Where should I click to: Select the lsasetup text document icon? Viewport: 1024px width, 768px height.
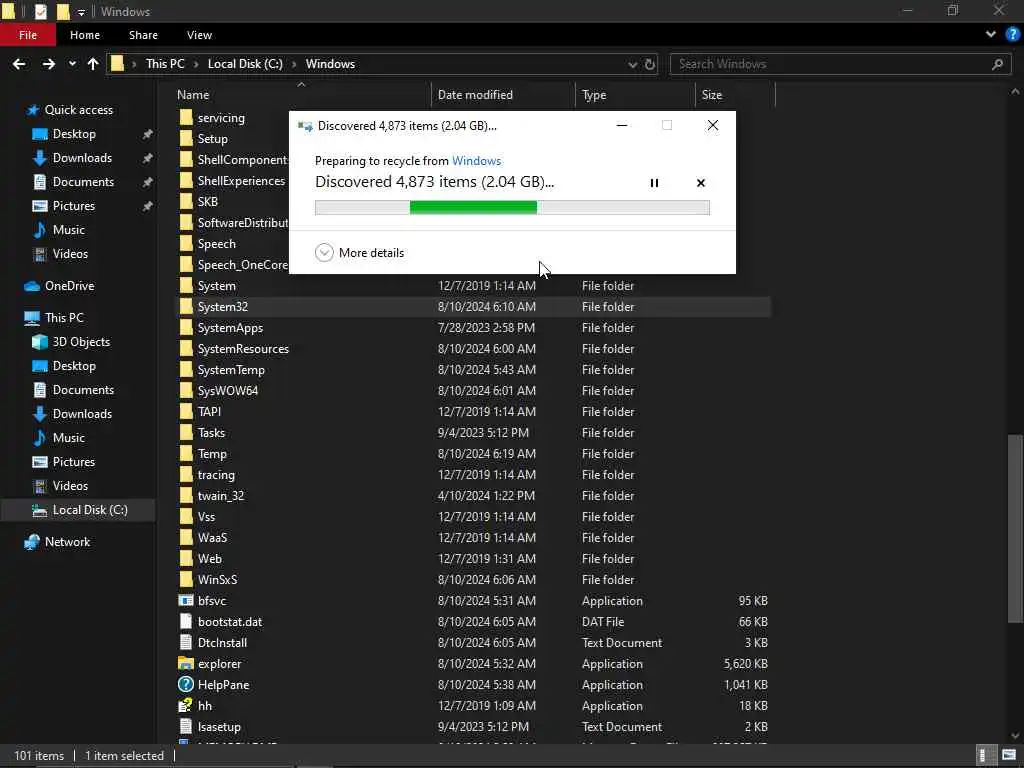(186, 726)
